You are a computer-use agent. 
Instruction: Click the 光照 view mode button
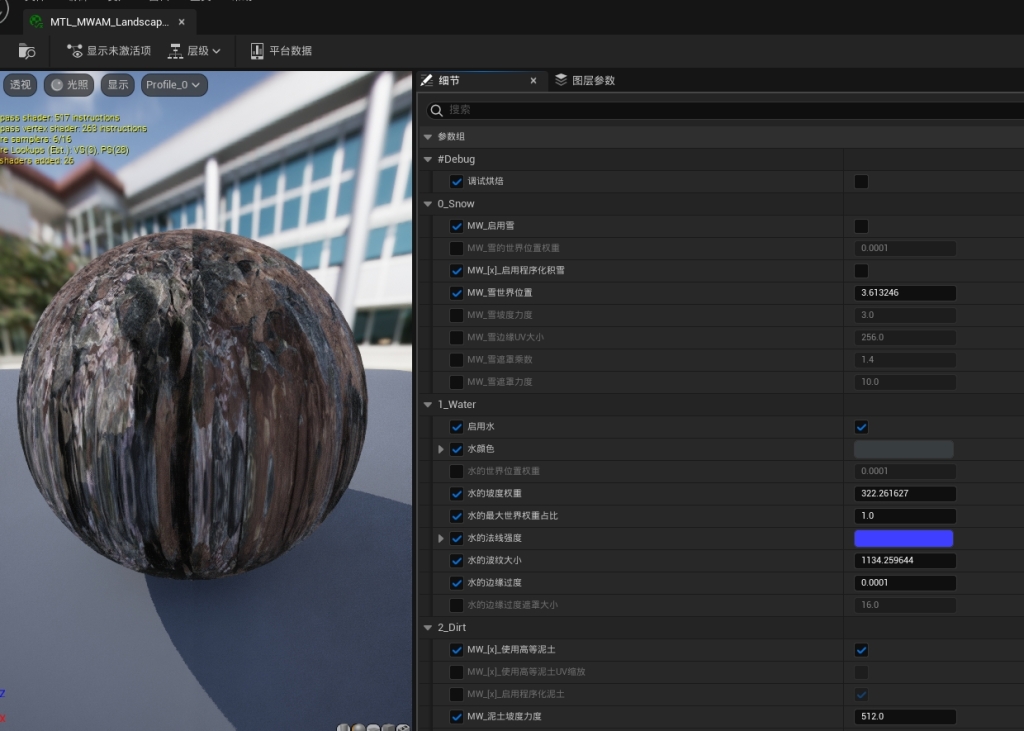[69, 85]
